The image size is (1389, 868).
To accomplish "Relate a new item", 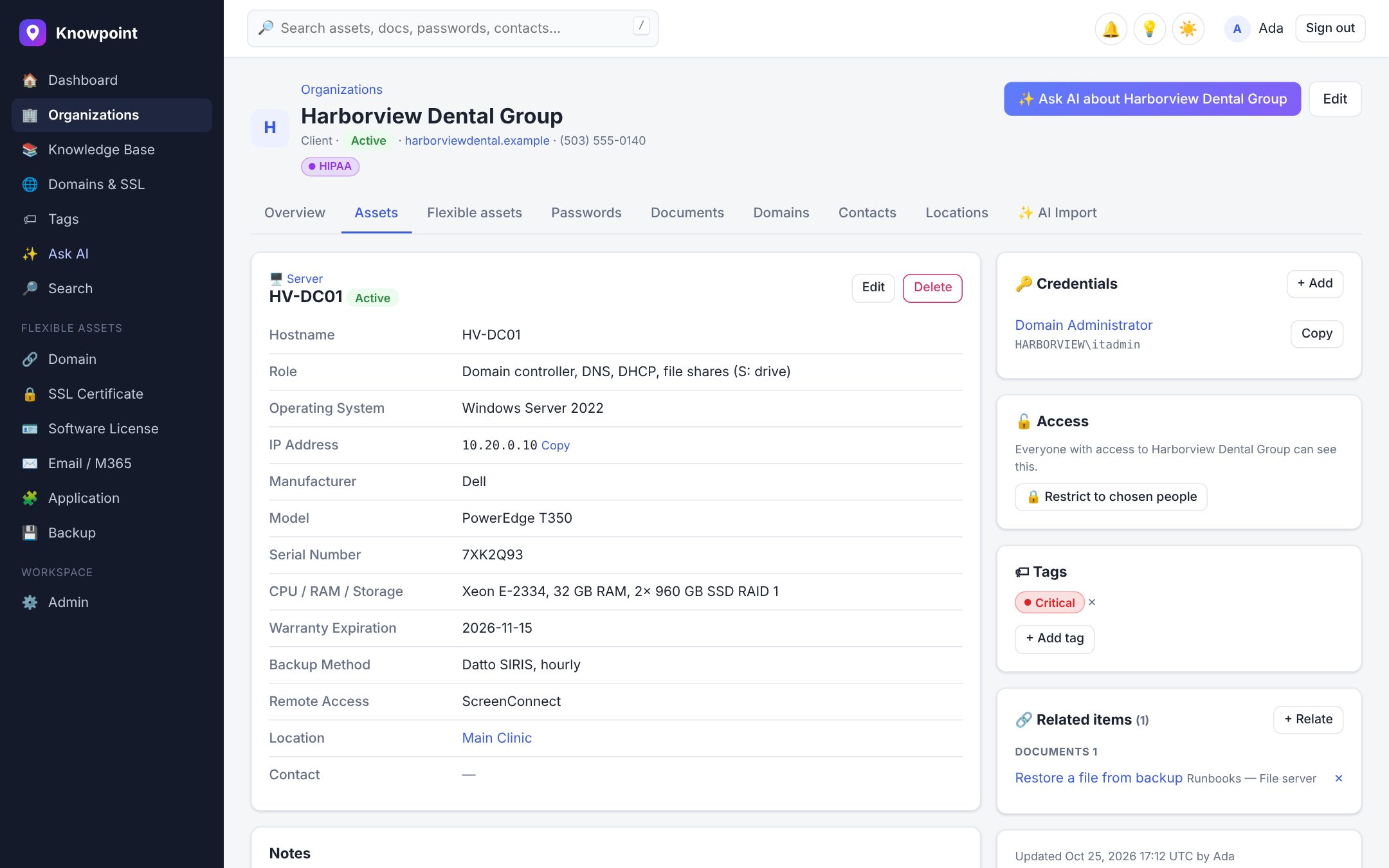I will [1308, 719].
